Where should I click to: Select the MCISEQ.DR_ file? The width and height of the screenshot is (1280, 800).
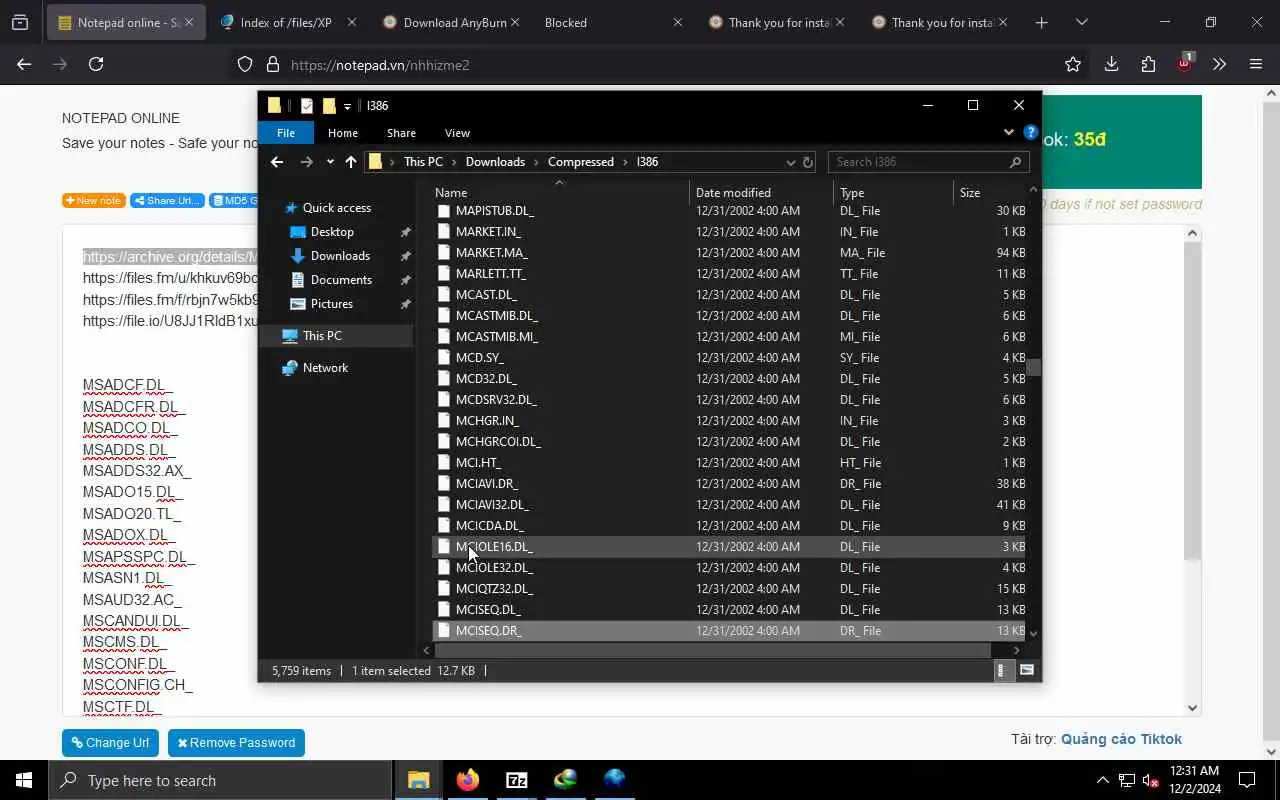click(729, 631)
